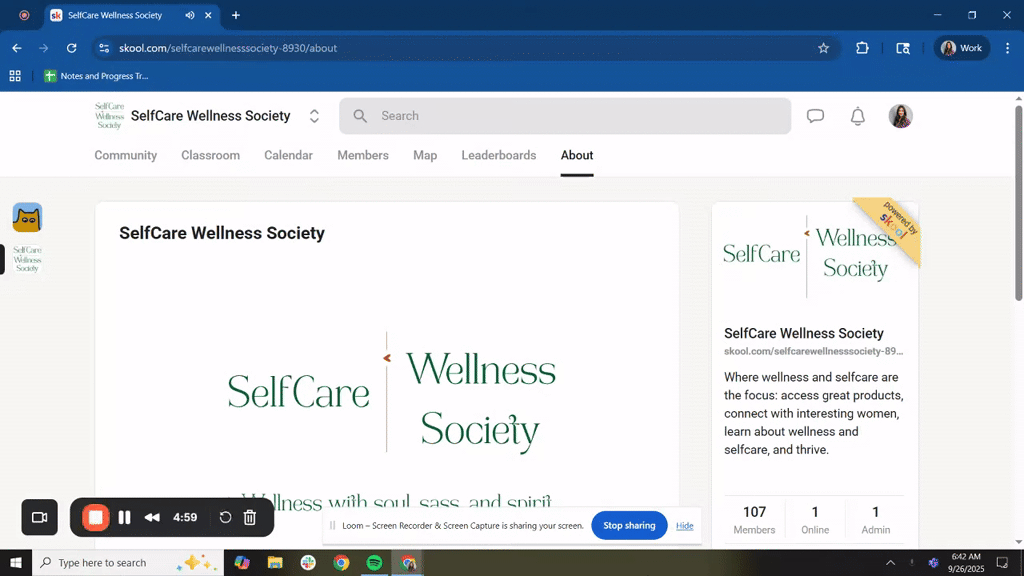Open the Community tab
This screenshot has width=1024, height=576.
pyautogui.click(x=125, y=155)
